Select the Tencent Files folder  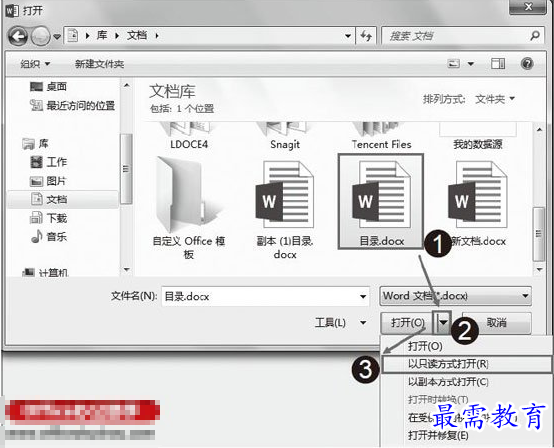381,136
